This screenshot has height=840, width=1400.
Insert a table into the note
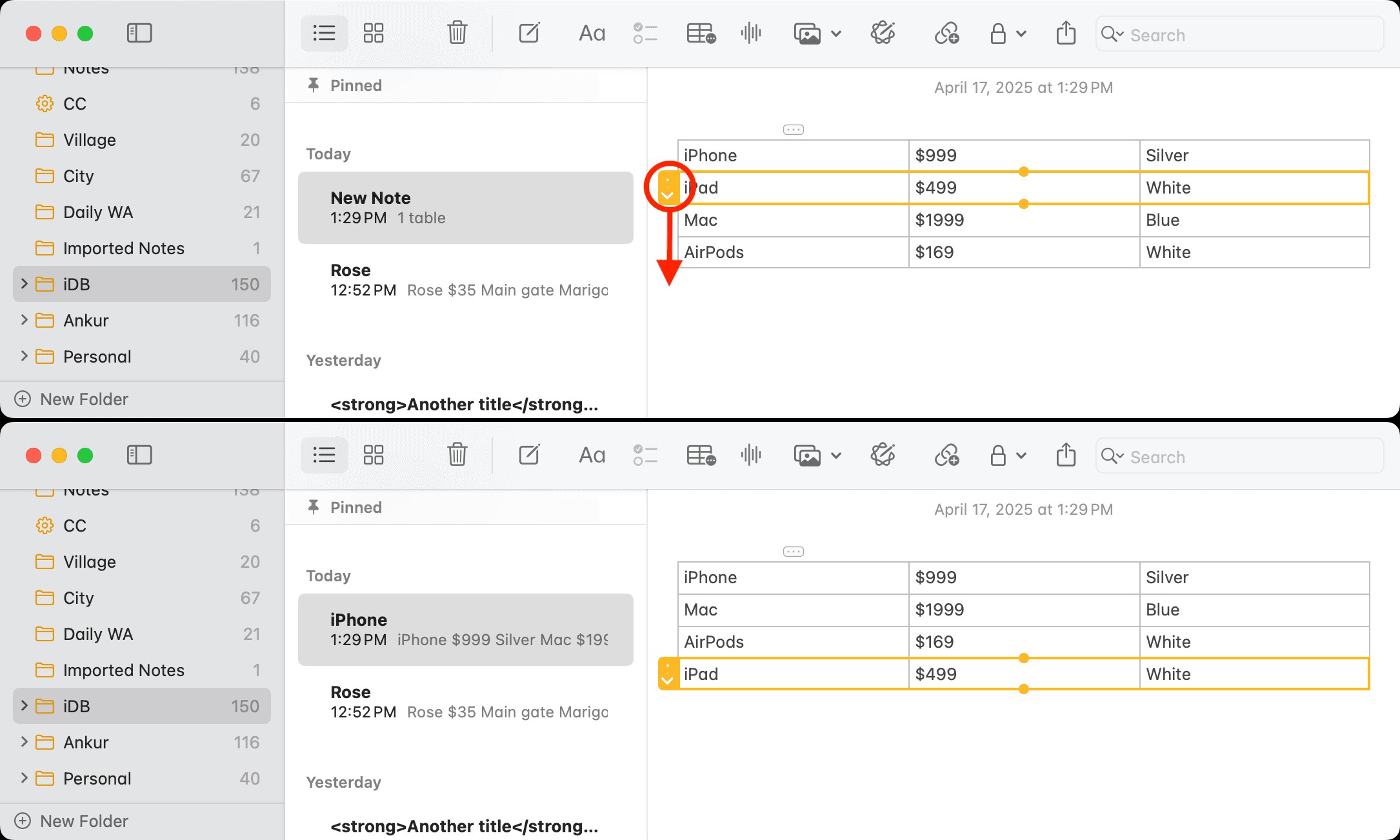point(700,33)
